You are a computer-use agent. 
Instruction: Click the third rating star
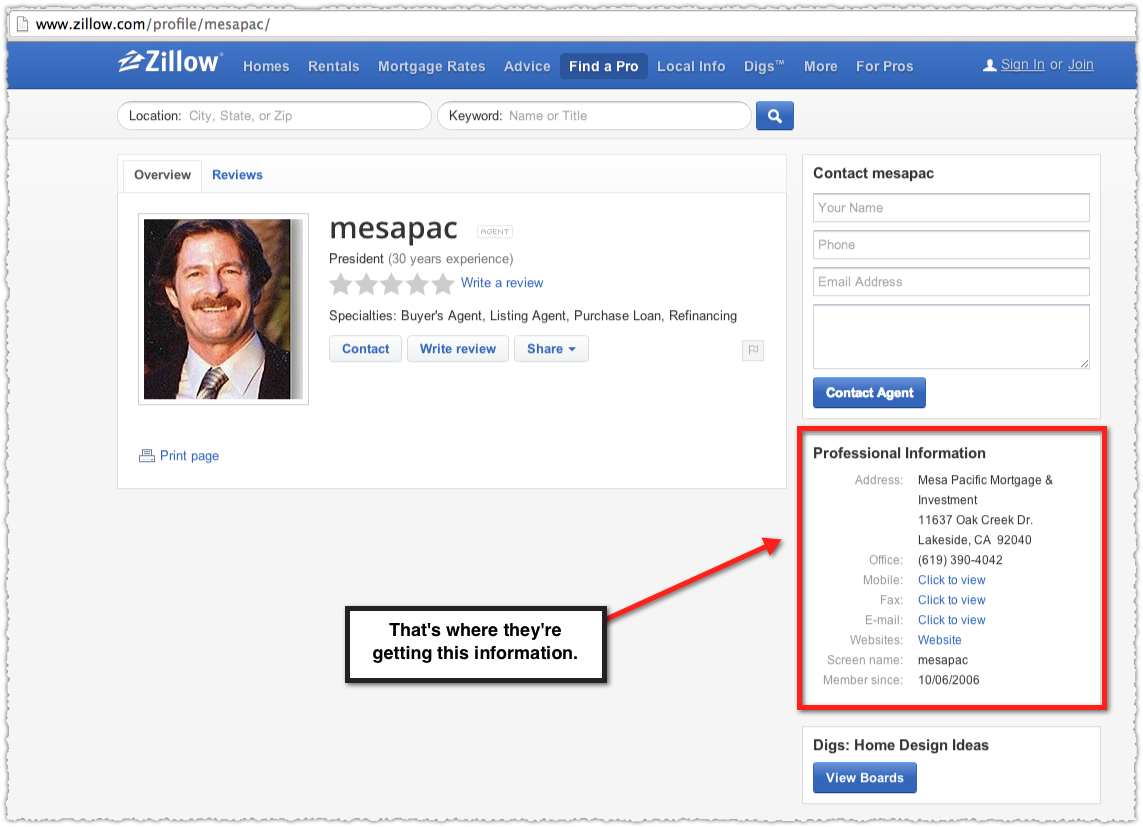[391, 283]
